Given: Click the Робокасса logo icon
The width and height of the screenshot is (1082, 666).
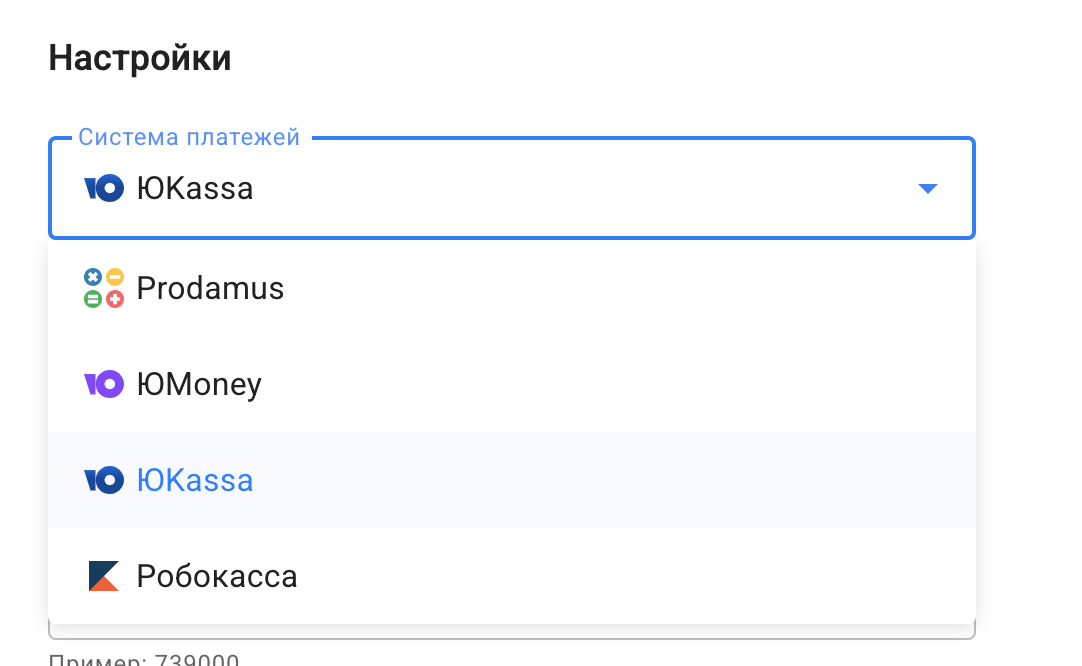Looking at the screenshot, I should pos(104,576).
